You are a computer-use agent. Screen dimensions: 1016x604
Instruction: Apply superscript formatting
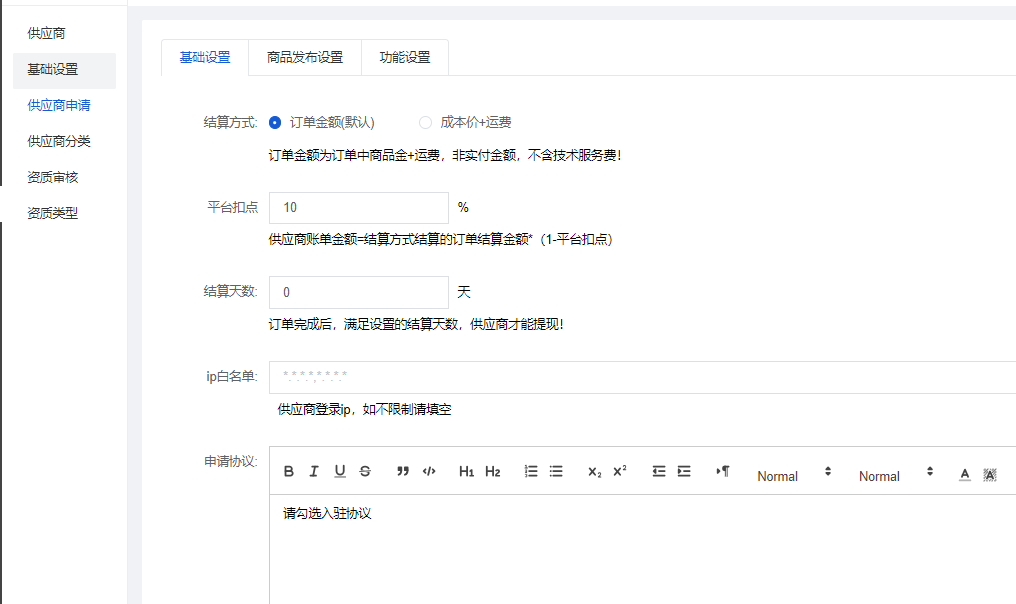[620, 472]
